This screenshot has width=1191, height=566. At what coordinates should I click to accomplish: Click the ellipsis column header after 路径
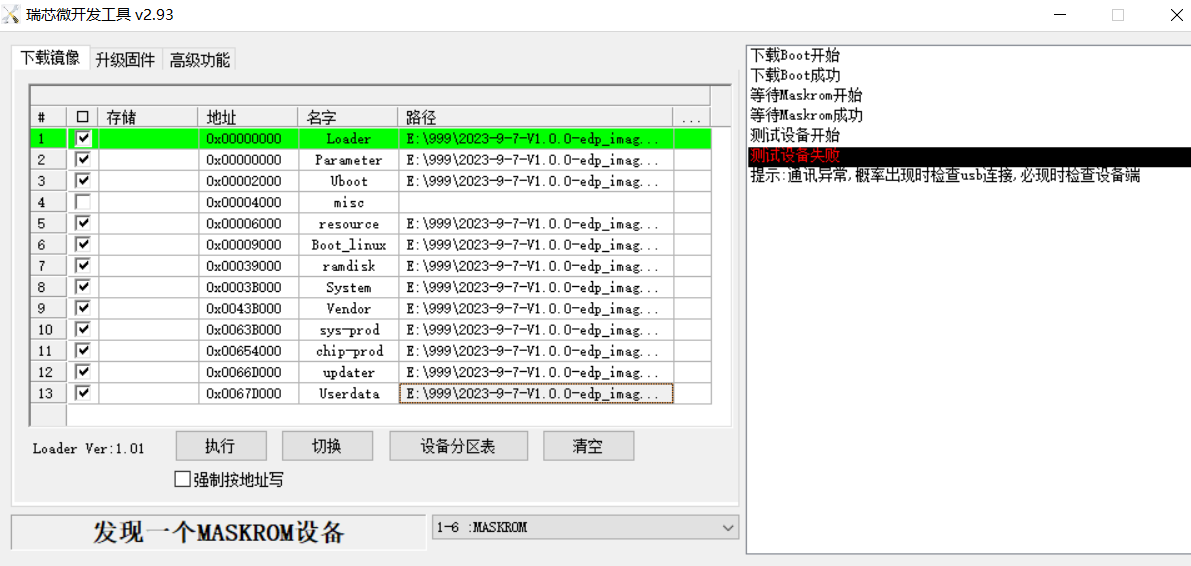coord(691,118)
